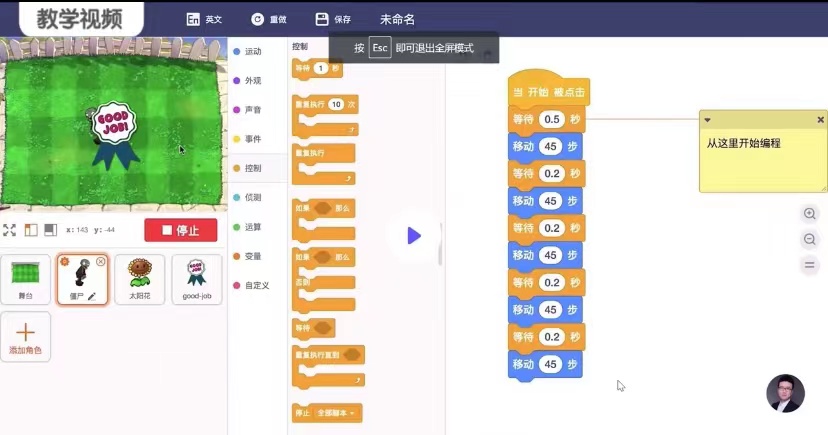Select the 运算 block category
828x435 pixels.
click(x=248, y=227)
